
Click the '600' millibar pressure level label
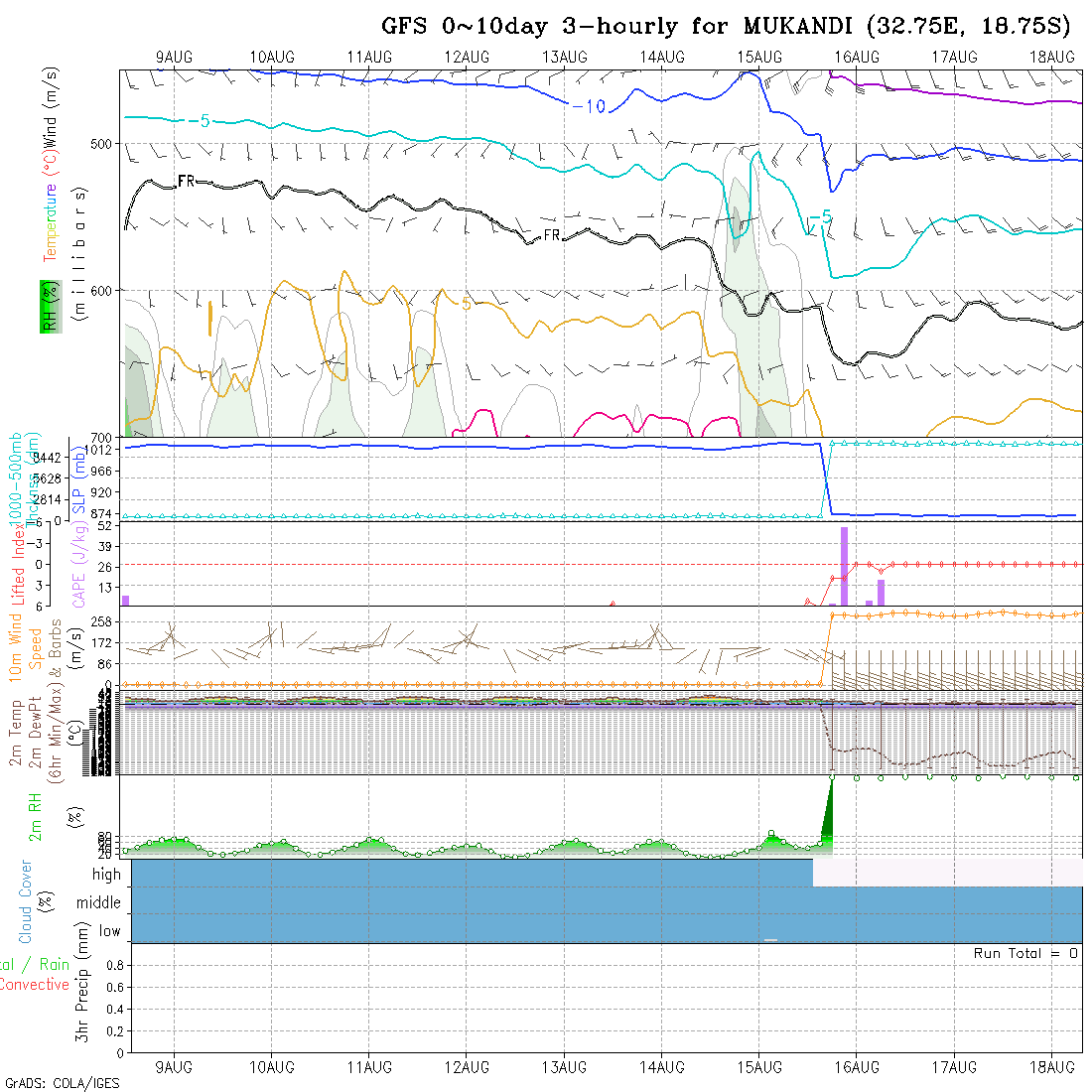101,291
